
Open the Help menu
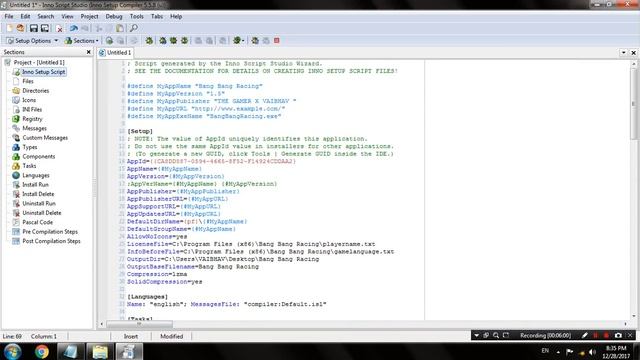[176, 16]
